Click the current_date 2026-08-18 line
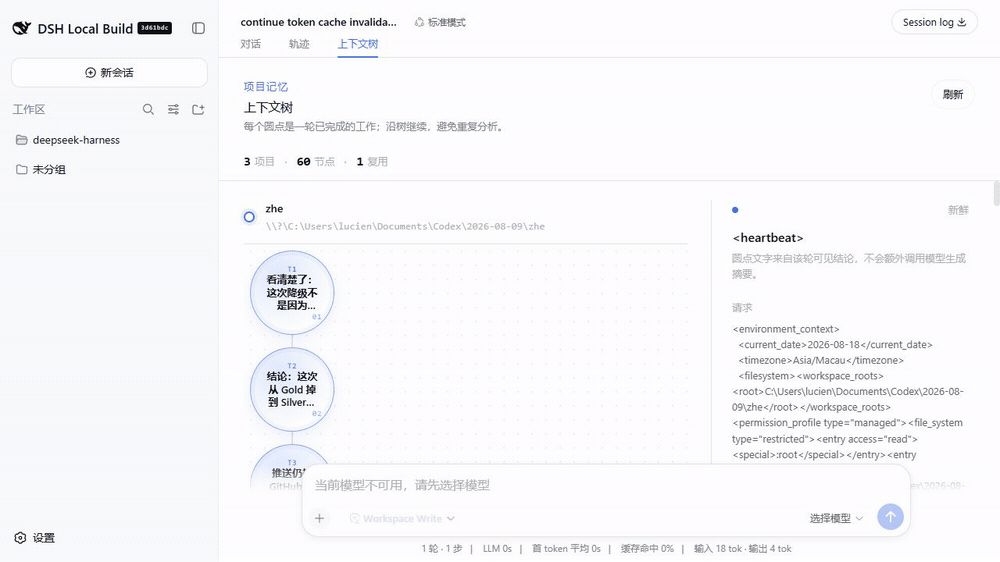This screenshot has height=562, width=1000. [835, 344]
